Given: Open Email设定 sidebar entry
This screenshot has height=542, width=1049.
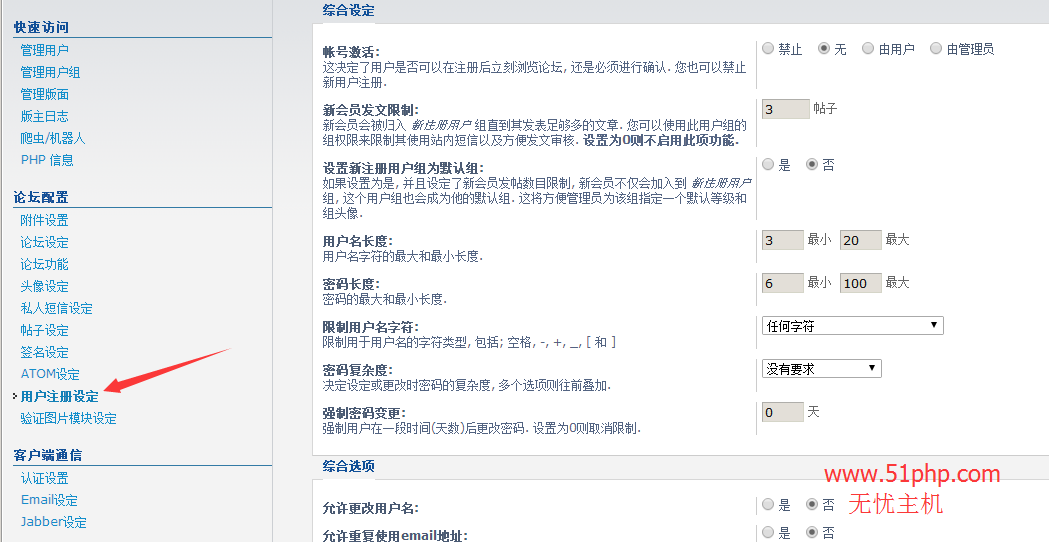Looking at the screenshot, I should pos(49,501).
